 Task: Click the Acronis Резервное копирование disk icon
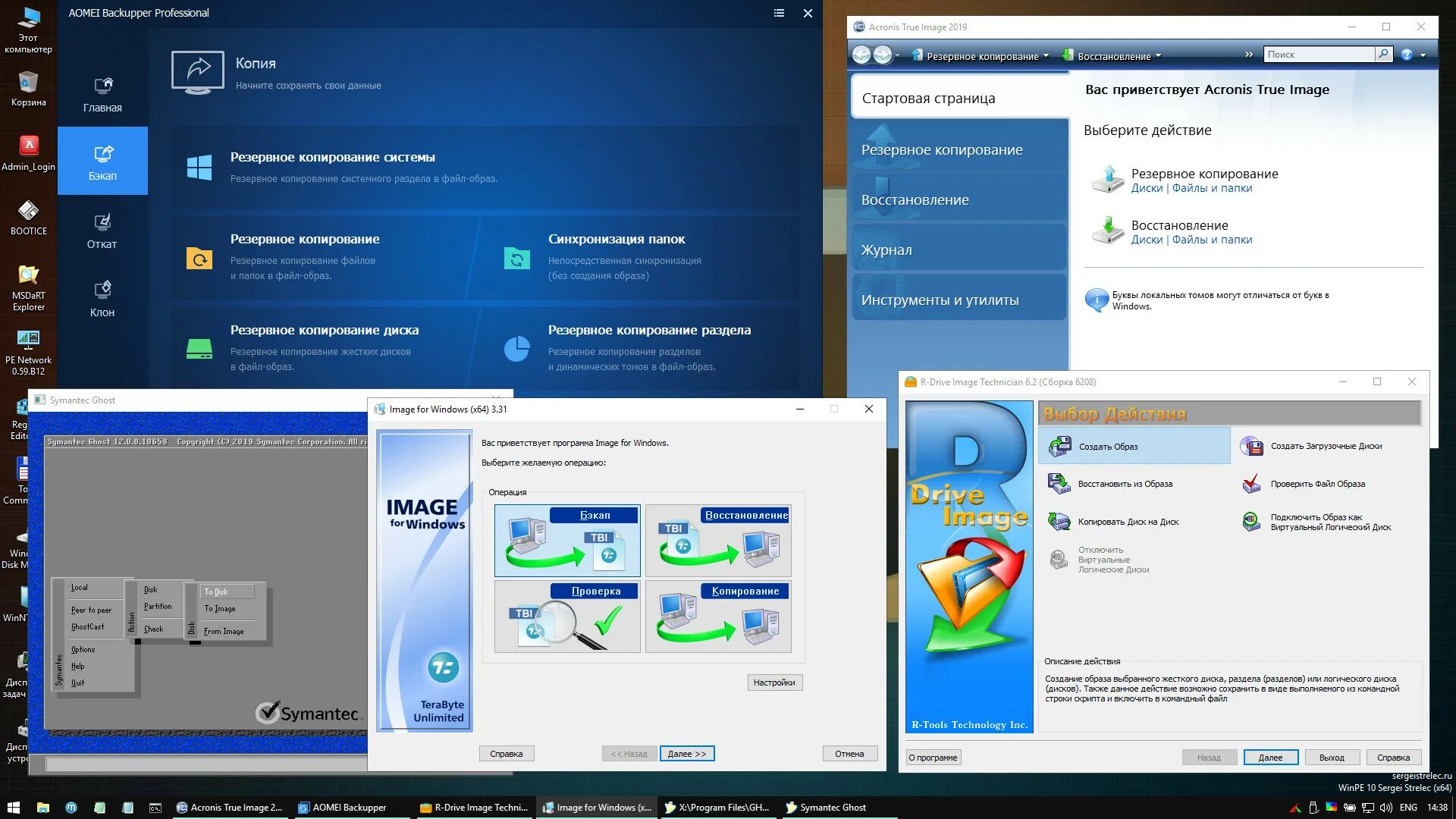(1107, 180)
